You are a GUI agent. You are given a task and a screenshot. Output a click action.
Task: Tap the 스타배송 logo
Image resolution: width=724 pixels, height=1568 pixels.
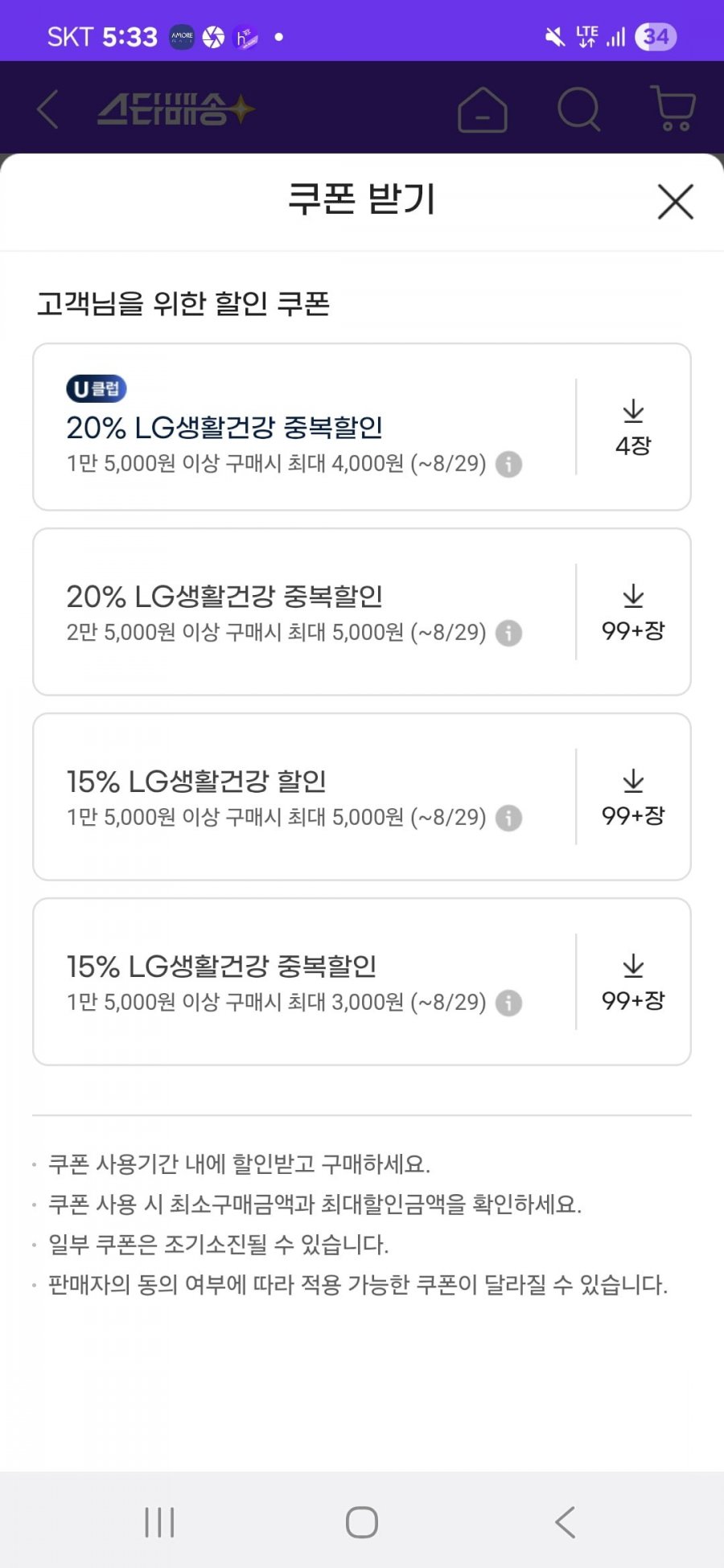pos(175,109)
